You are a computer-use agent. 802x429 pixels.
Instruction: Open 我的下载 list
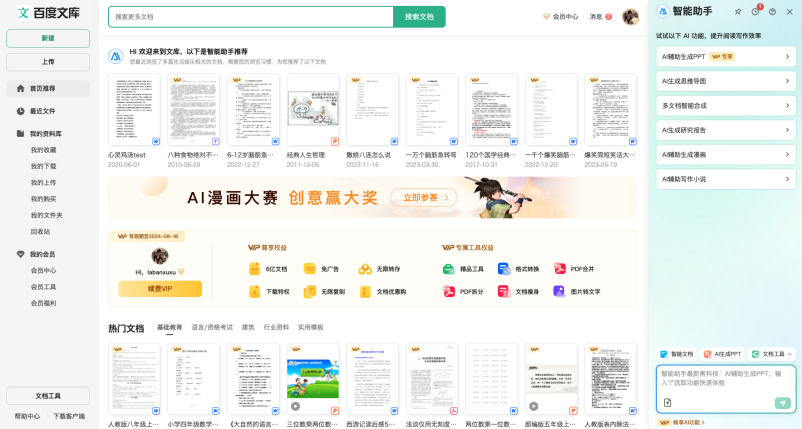pos(43,166)
